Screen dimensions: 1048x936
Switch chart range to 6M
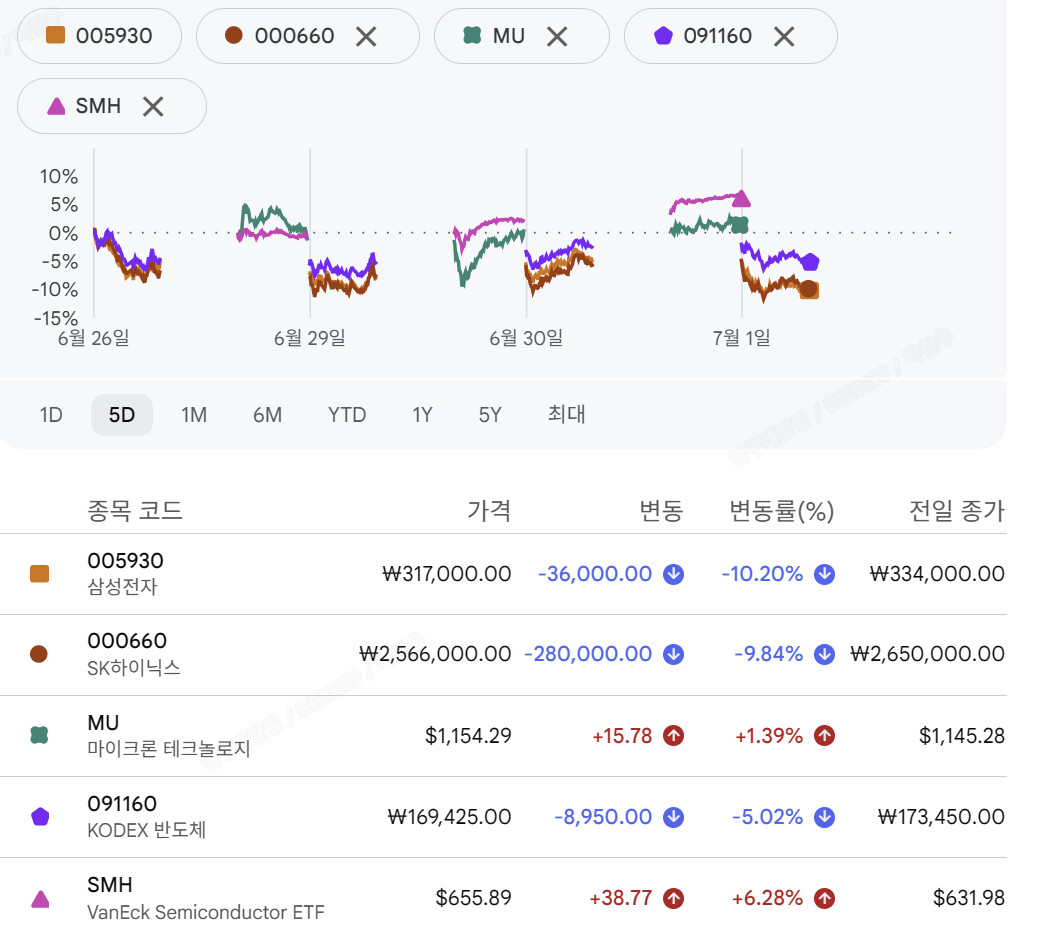click(x=267, y=415)
